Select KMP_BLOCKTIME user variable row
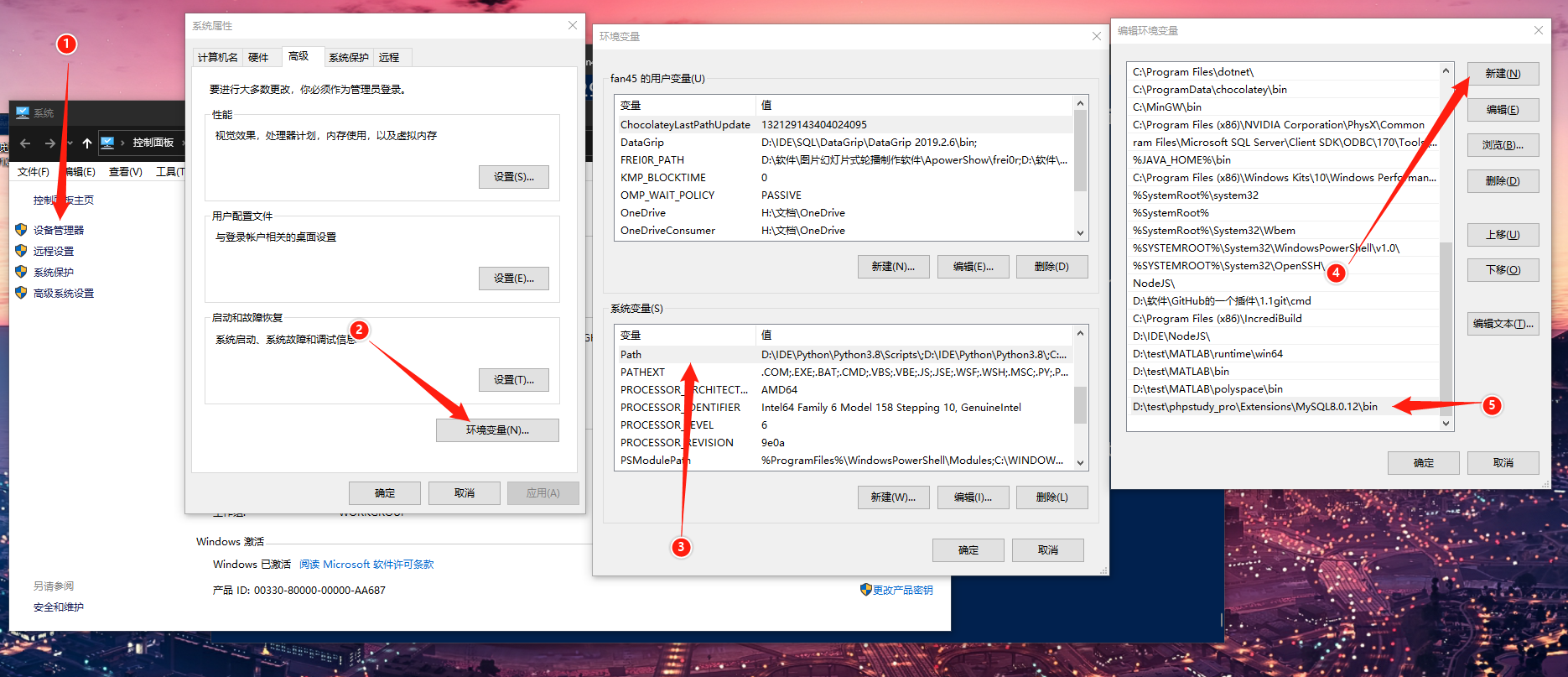The height and width of the screenshot is (677, 1568). point(844,177)
